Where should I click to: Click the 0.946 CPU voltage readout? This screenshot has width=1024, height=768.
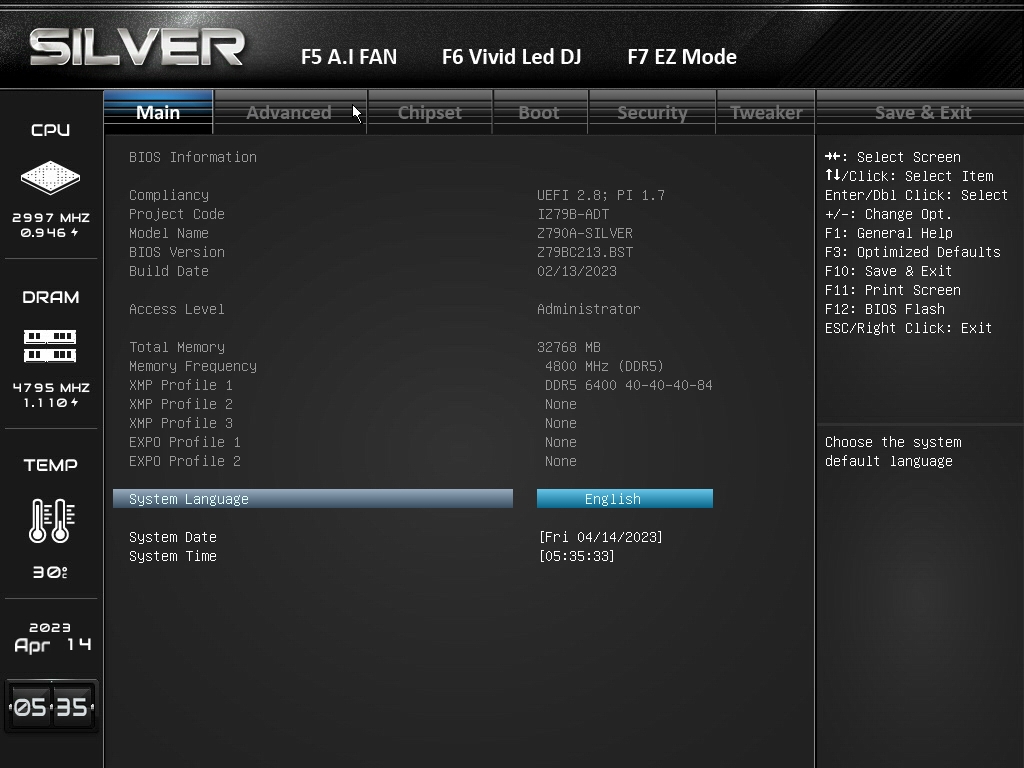pyautogui.click(x=49, y=232)
